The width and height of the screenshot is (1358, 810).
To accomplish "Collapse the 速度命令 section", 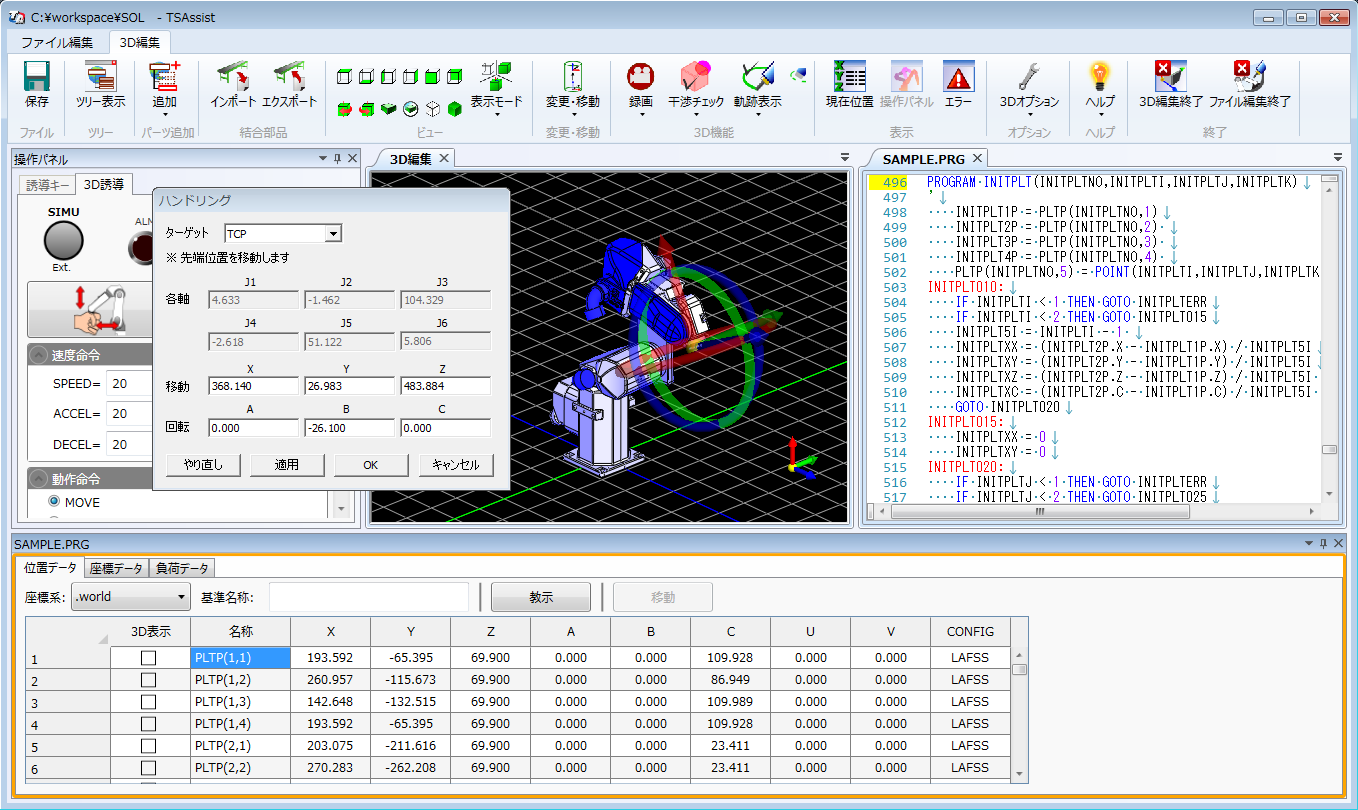I will (x=38, y=355).
